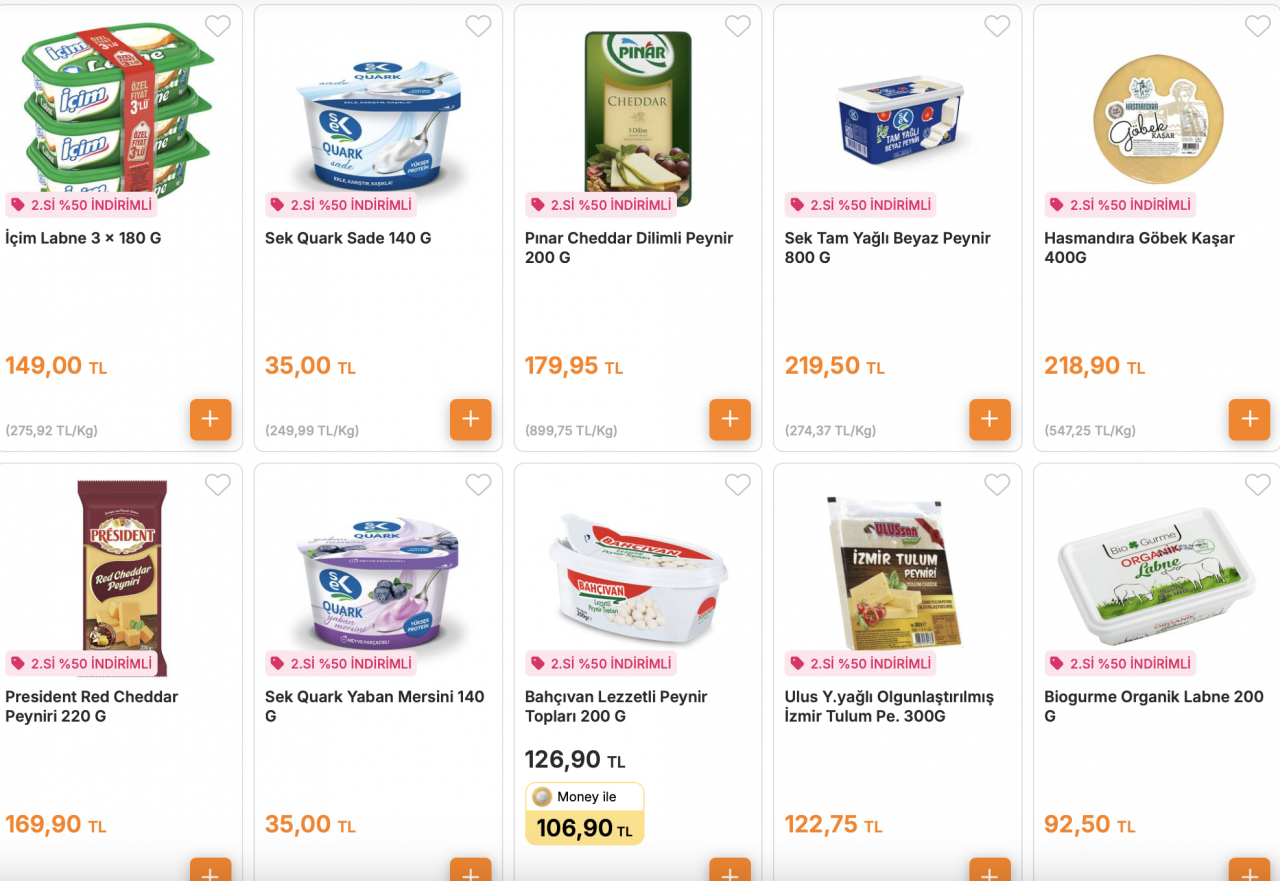Screen dimensions: 1280x881
Task: Favorite Biogurme Organik Labne
Action: 1257,485
